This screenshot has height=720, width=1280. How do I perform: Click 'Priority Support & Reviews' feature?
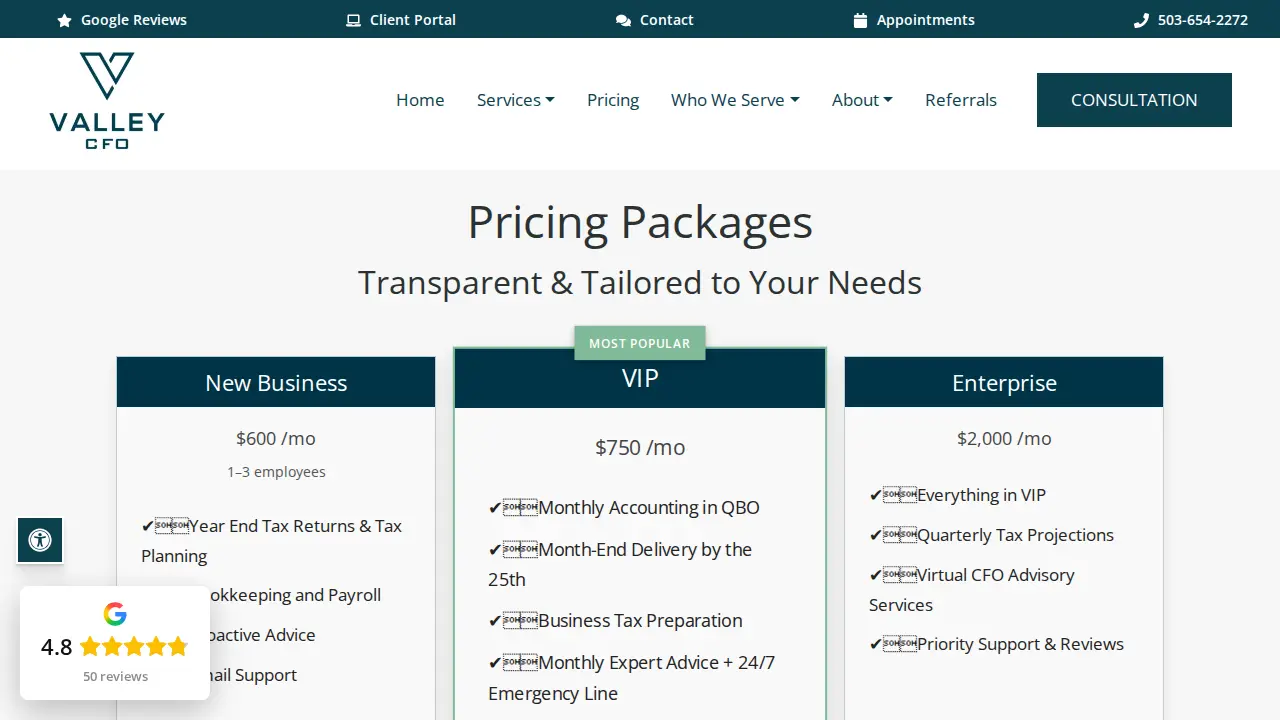tap(996, 644)
